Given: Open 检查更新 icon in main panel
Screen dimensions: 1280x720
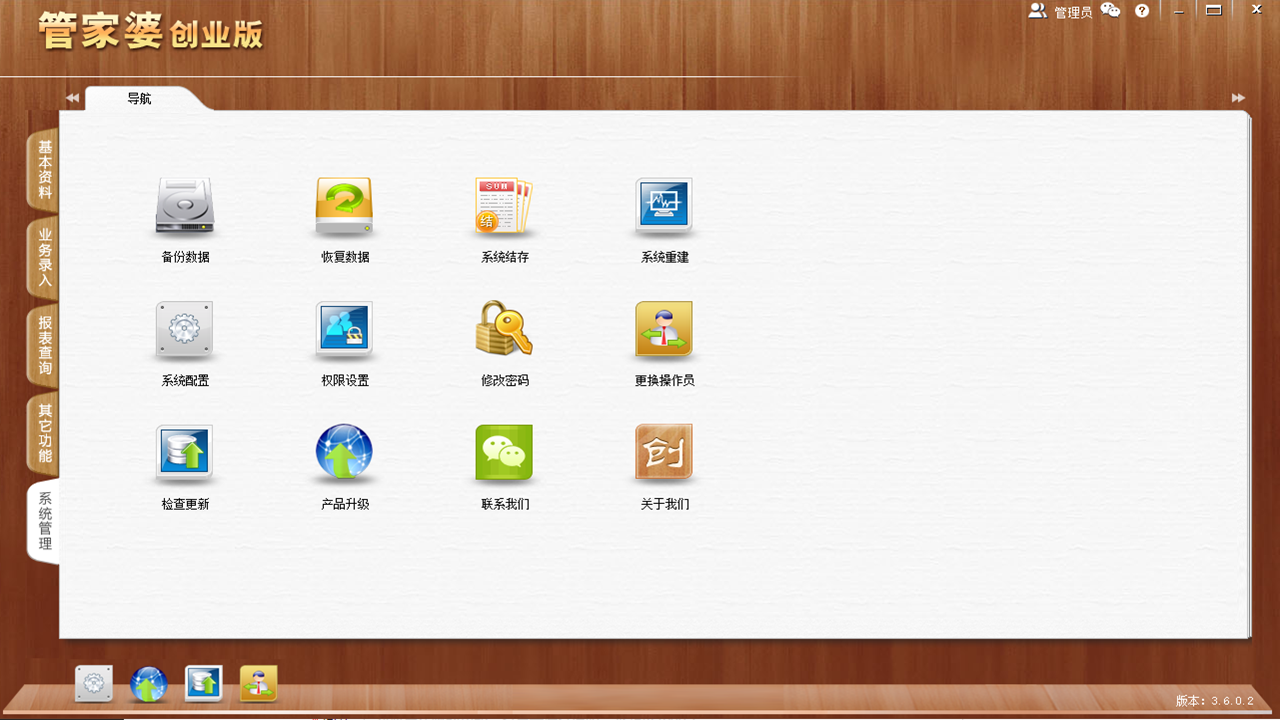Looking at the screenshot, I should [x=185, y=454].
